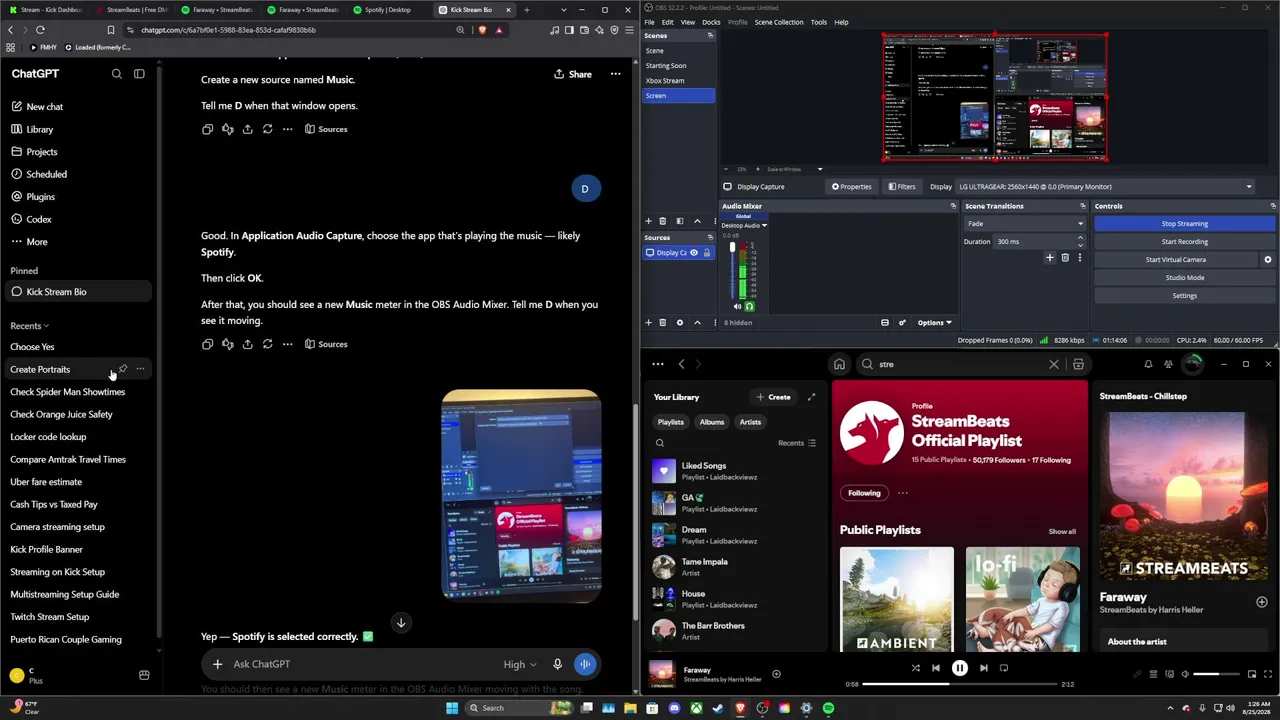1280x720 pixels.
Task: Open the OBS Tools menu
Action: 819,22
